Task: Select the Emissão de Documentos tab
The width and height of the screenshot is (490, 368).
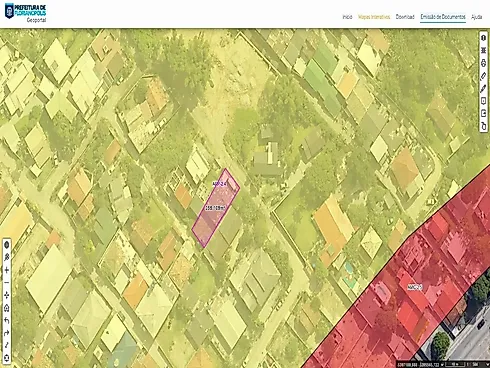Action: [443, 17]
